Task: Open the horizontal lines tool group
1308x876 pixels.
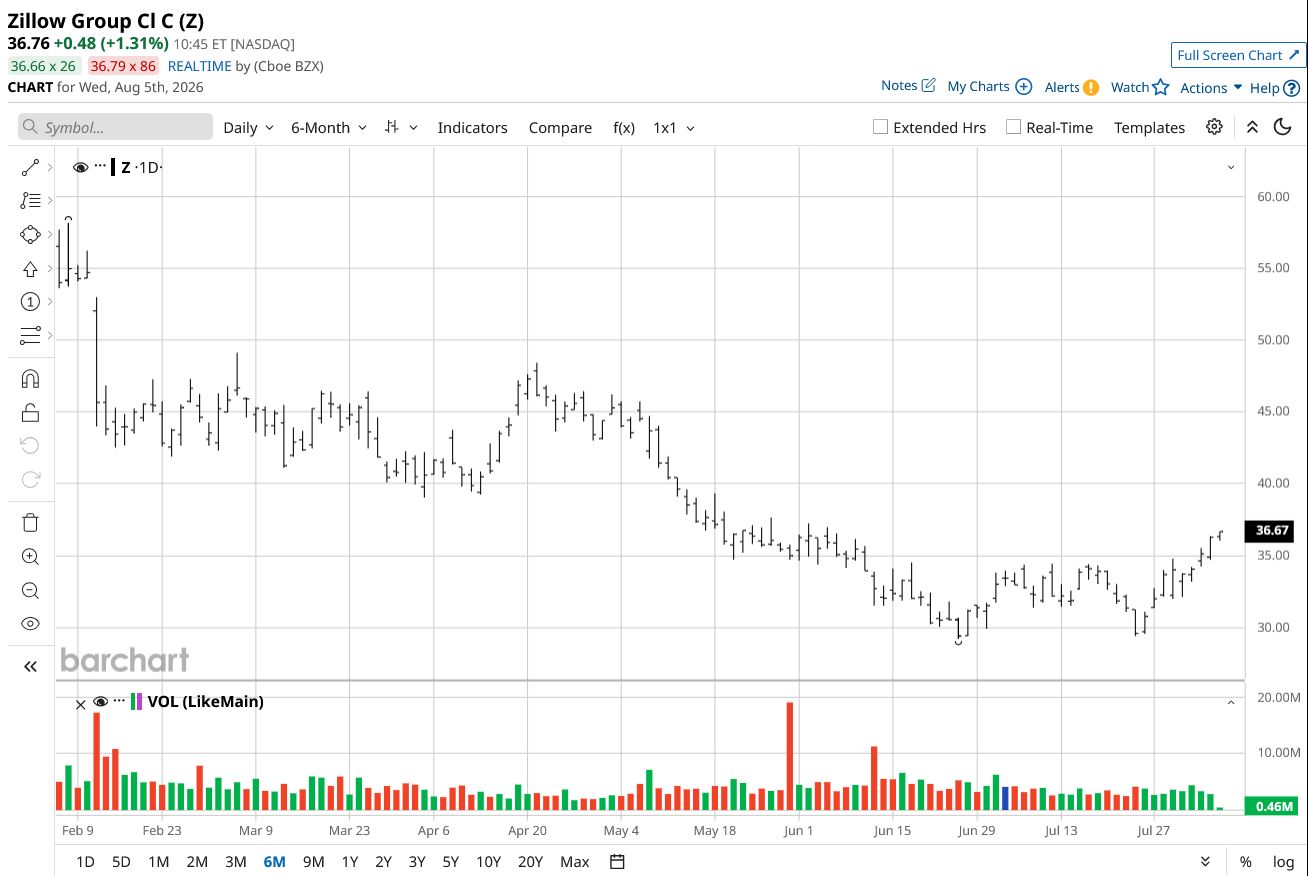Action: (x=30, y=335)
